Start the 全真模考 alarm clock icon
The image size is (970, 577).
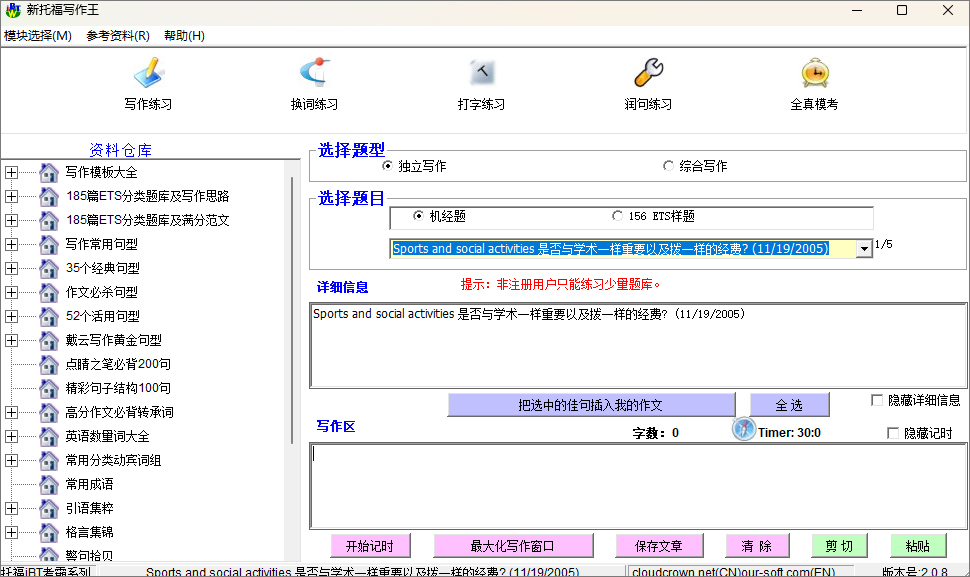click(814, 73)
